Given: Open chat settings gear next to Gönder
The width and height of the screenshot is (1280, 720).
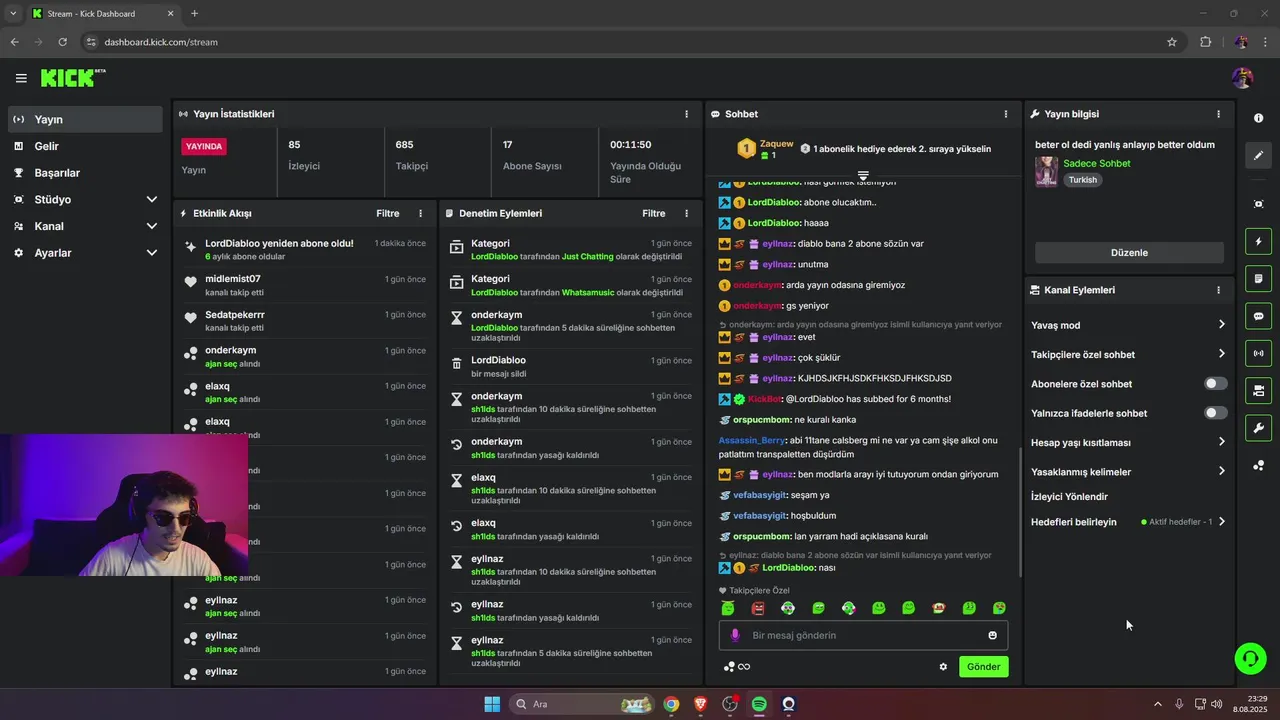Looking at the screenshot, I should point(943,667).
